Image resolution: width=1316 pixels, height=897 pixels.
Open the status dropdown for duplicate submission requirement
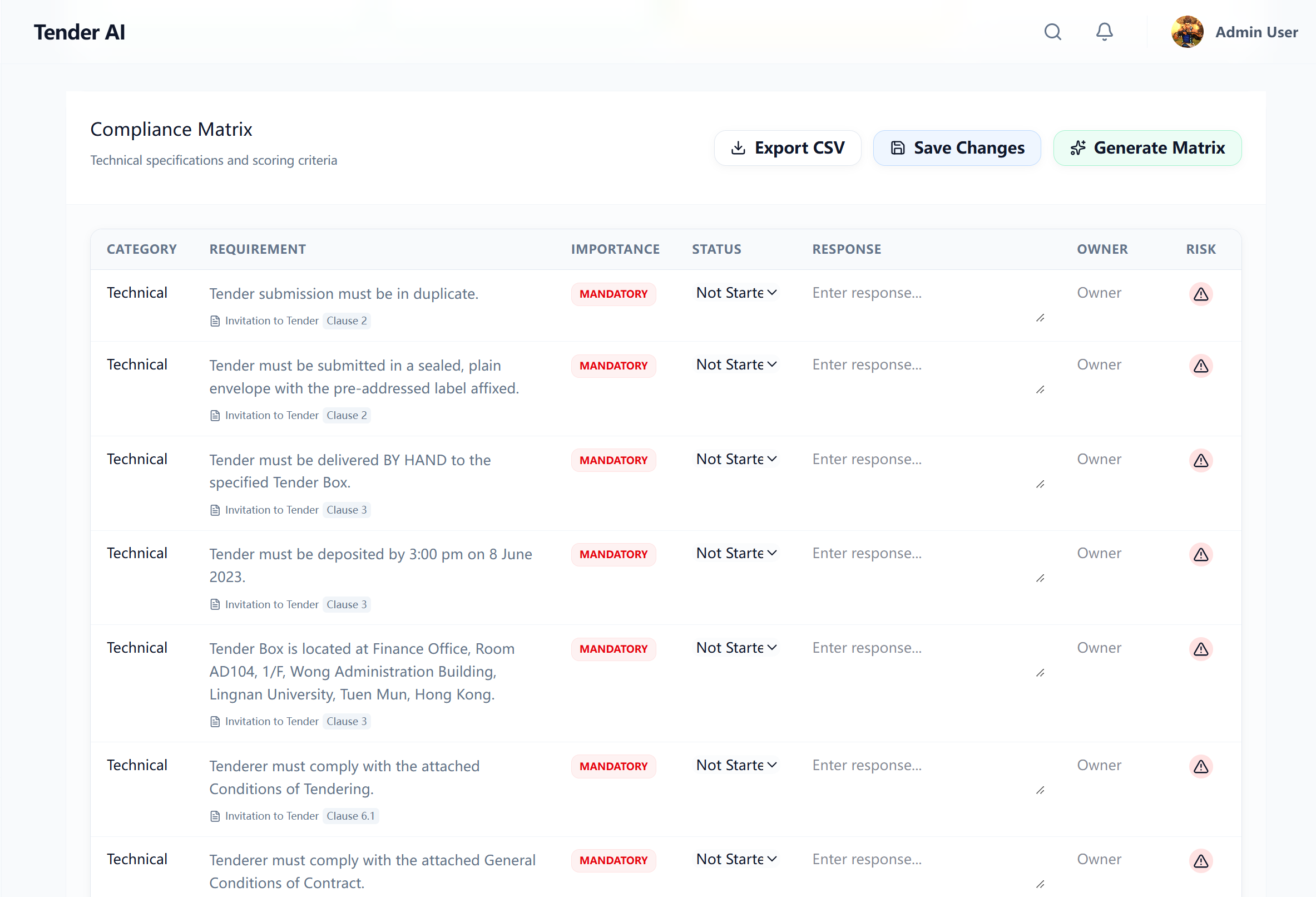point(736,292)
